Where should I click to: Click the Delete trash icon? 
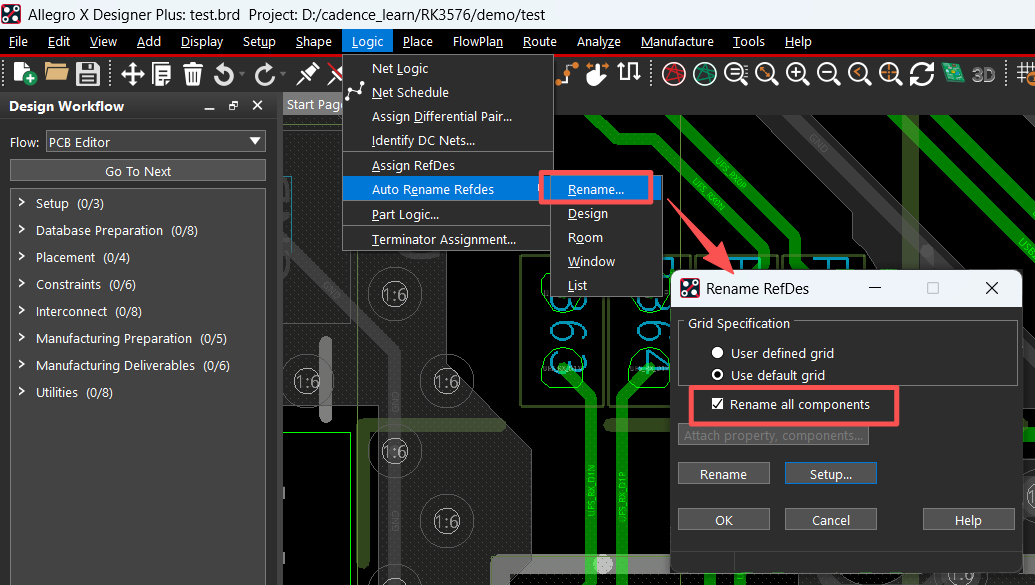click(x=193, y=73)
